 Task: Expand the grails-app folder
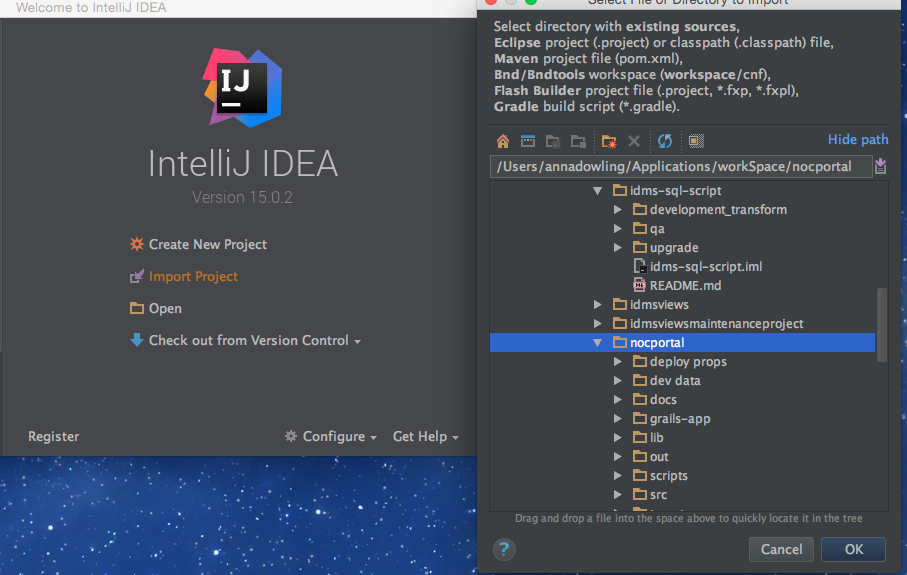coord(618,419)
